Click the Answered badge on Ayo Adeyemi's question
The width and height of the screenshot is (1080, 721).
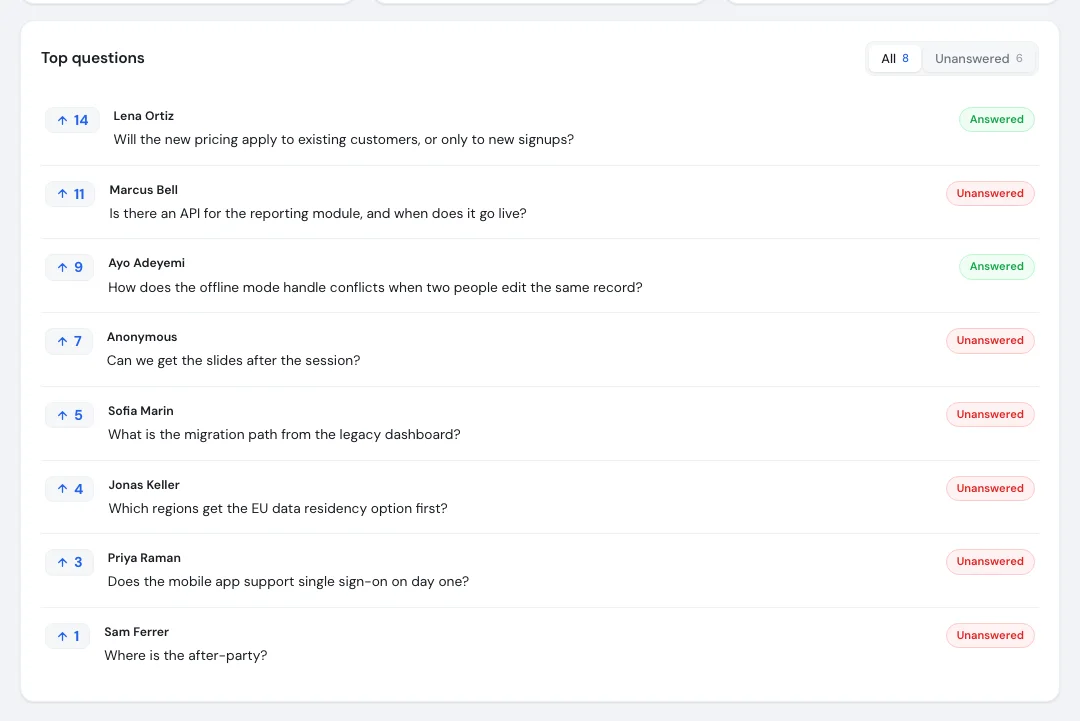[x=997, y=267]
